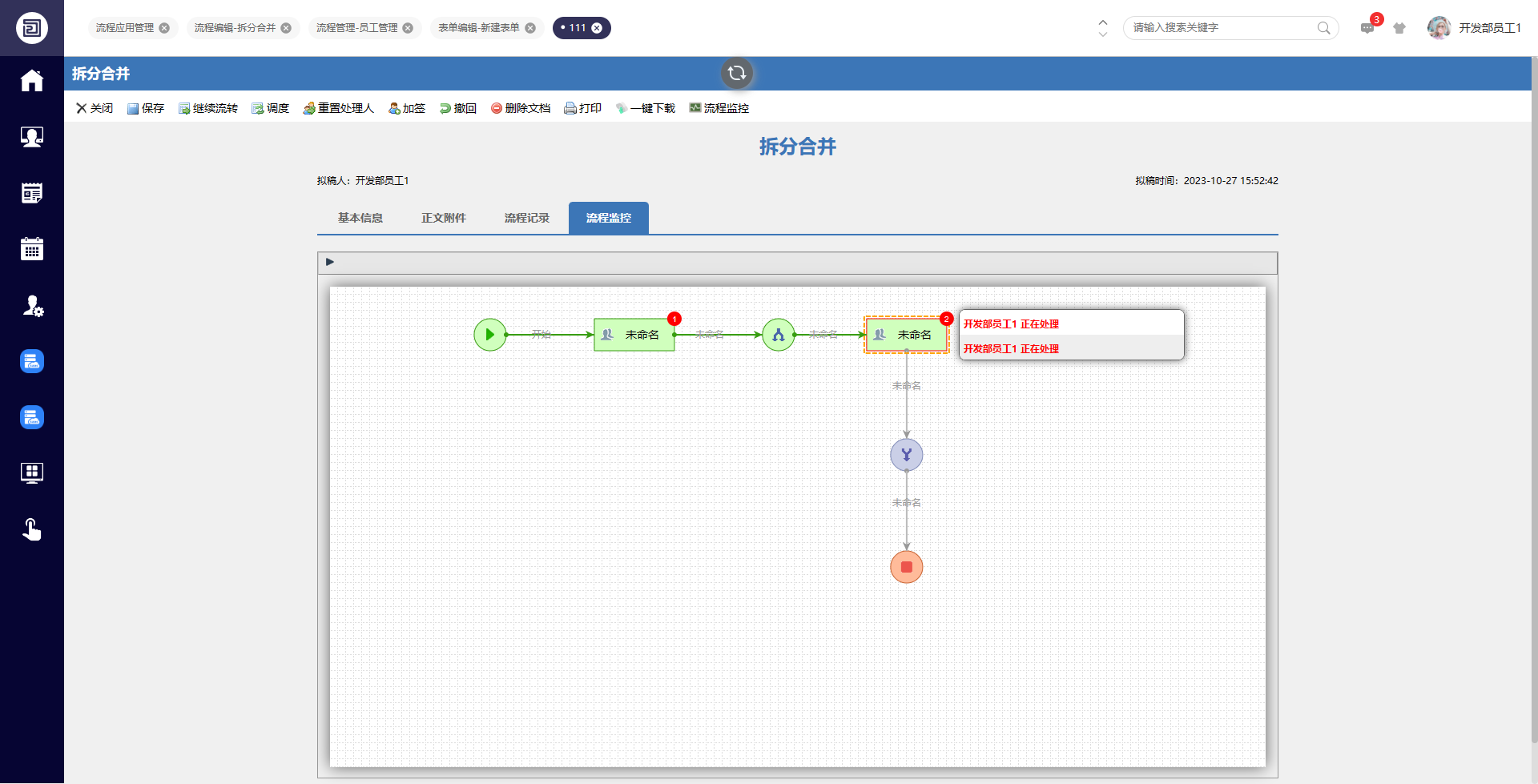1538x784 pixels.
Task: Click the 一键下载 toolbar button
Action: [x=646, y=108]
